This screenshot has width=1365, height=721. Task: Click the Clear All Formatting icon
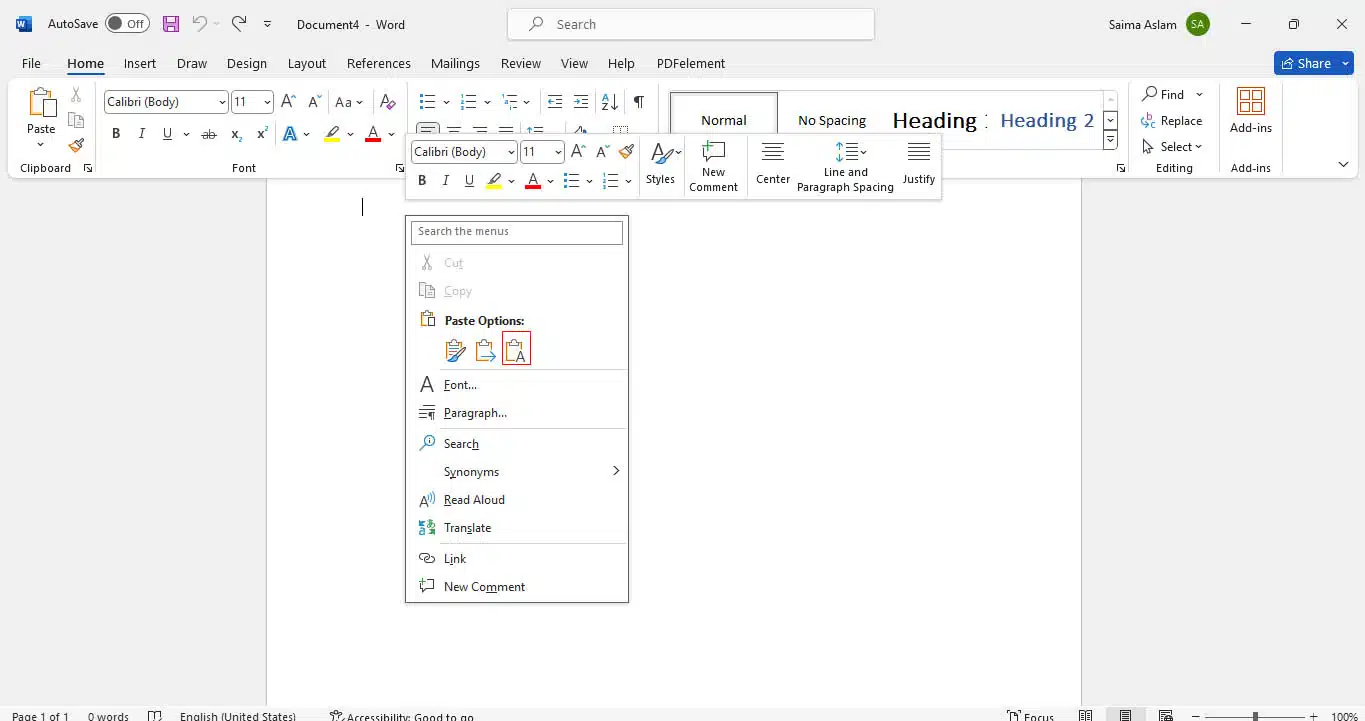coord(387,101)
